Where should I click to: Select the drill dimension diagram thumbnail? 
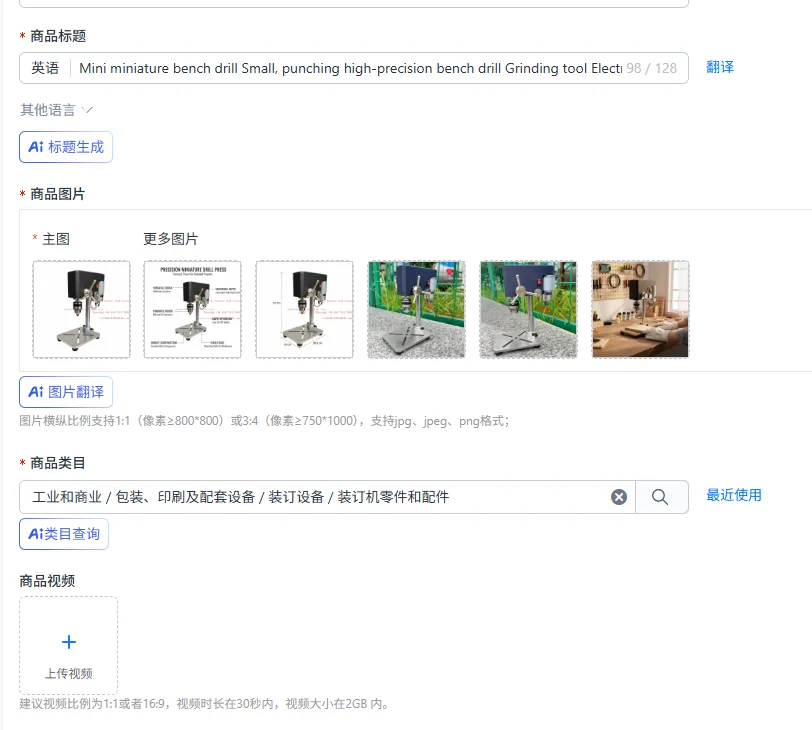pos(304,309)
